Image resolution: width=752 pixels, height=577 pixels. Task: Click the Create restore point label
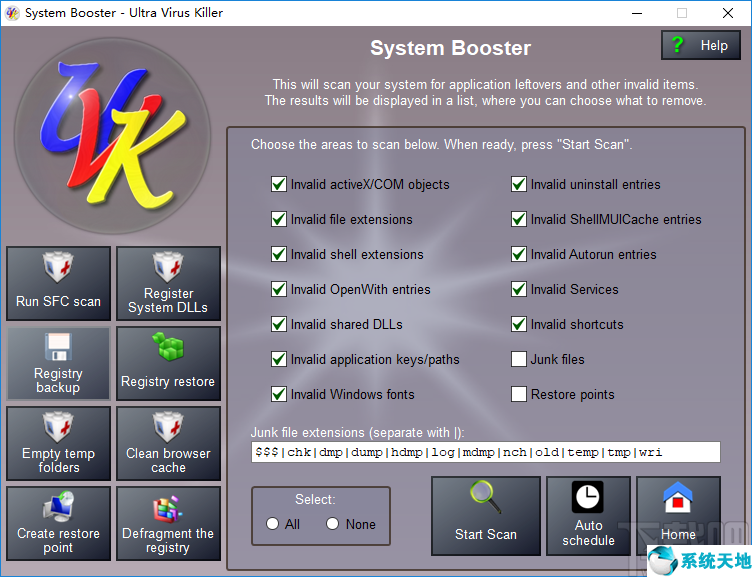click(x=59, y=541)
